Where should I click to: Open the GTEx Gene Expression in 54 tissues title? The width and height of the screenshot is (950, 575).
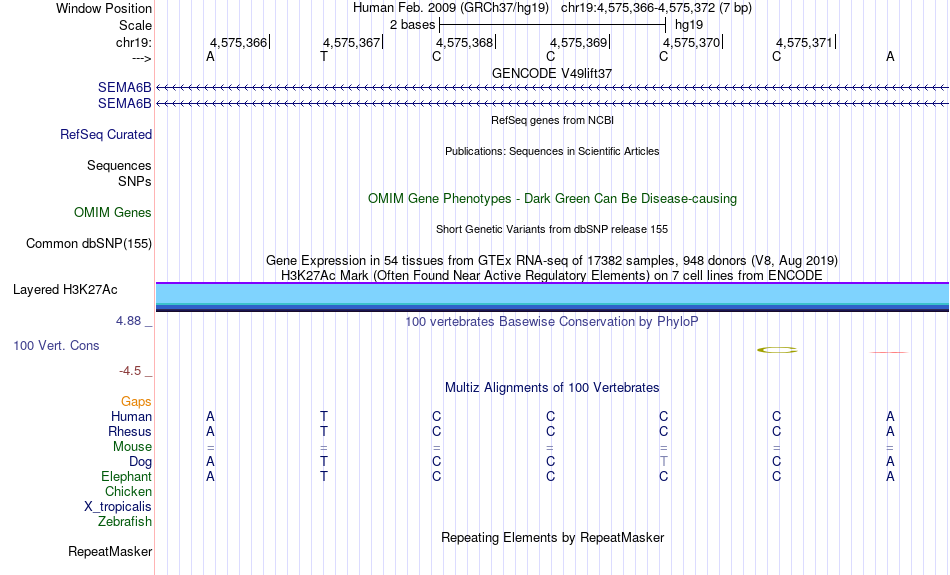[x=552, y=261]
